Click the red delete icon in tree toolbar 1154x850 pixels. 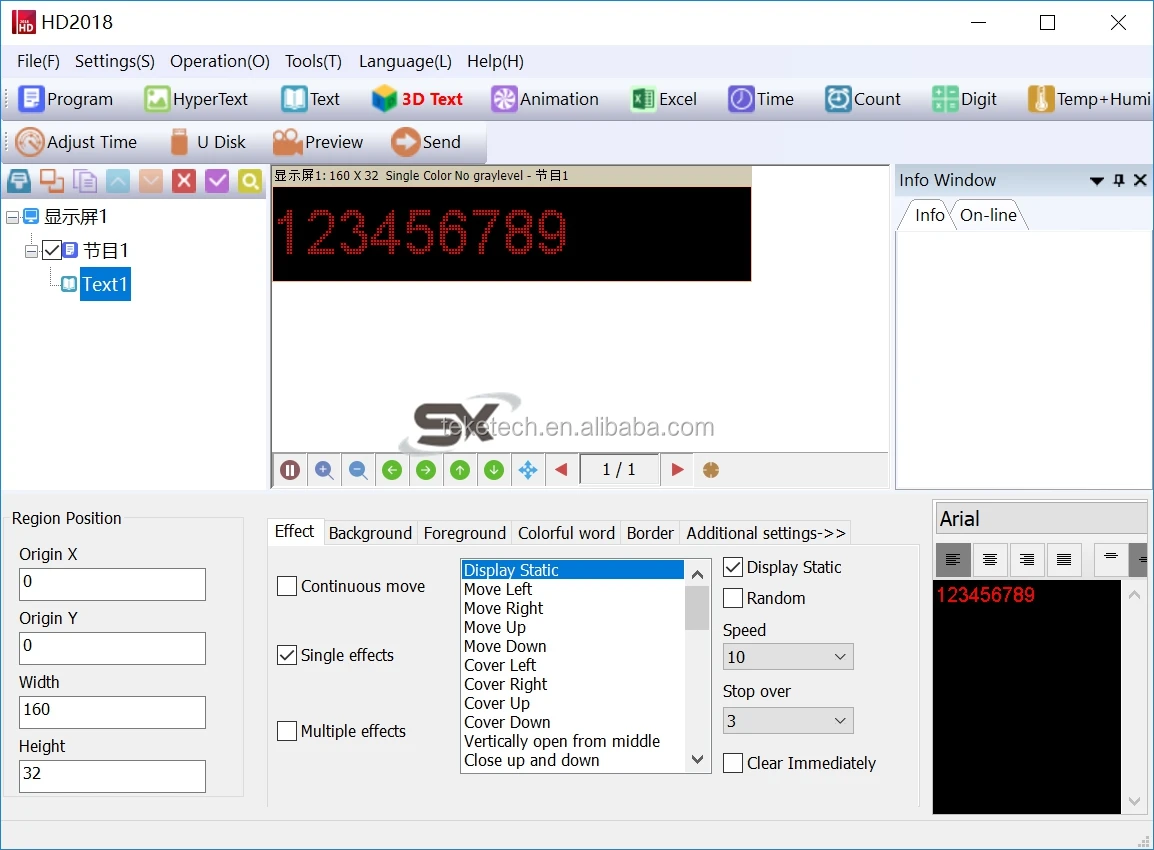pos(184,181)
